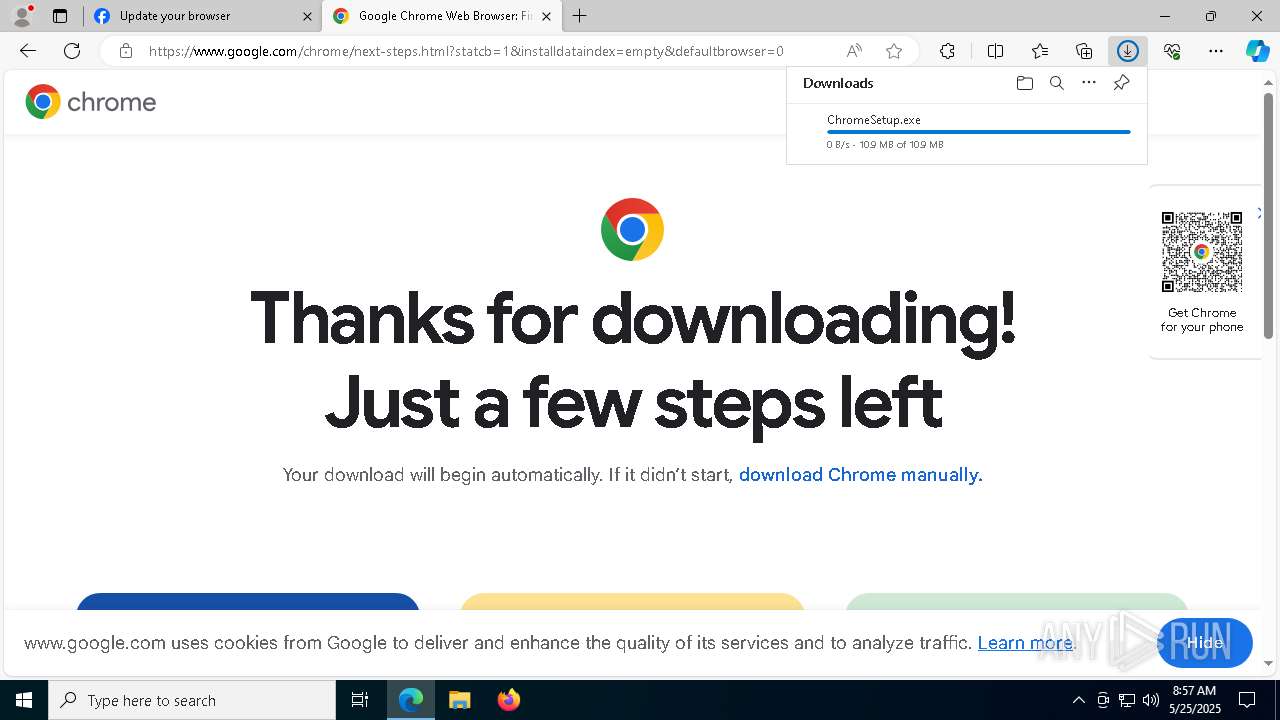The image size is (1280, 720).
Task: Open the downloads folder icon
Action: pos(1024,83)
